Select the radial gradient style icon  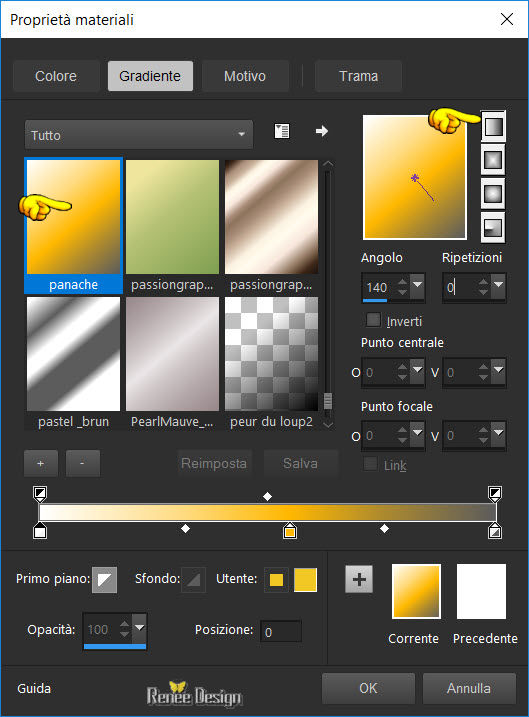[x=493, y=227]
